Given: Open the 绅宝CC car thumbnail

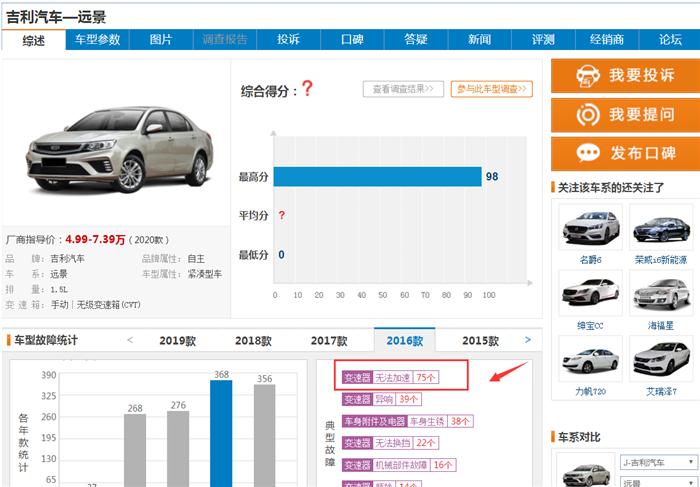Looking at the screenshot, I should [x=590, y=293].
